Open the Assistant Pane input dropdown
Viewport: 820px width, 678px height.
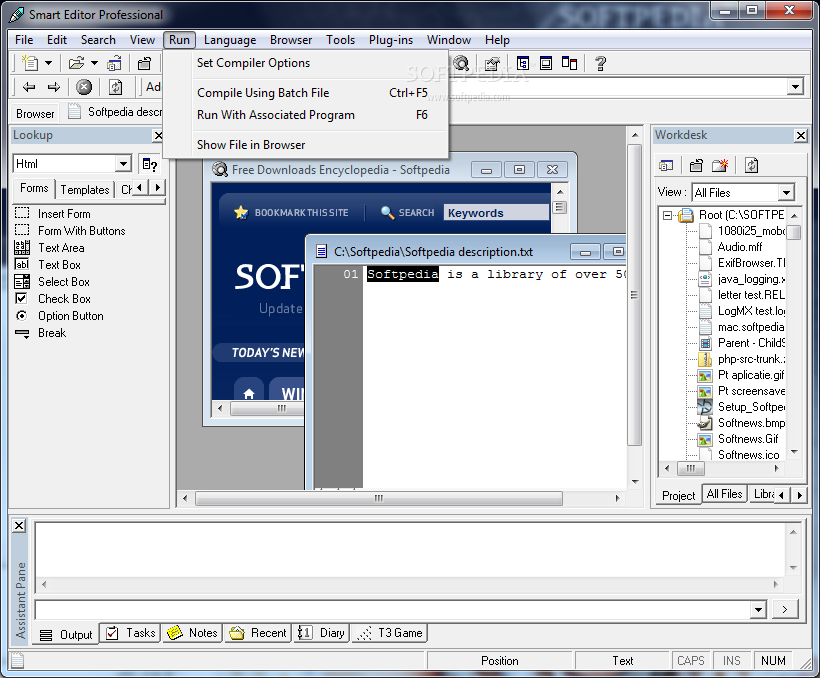click(758, 609)
